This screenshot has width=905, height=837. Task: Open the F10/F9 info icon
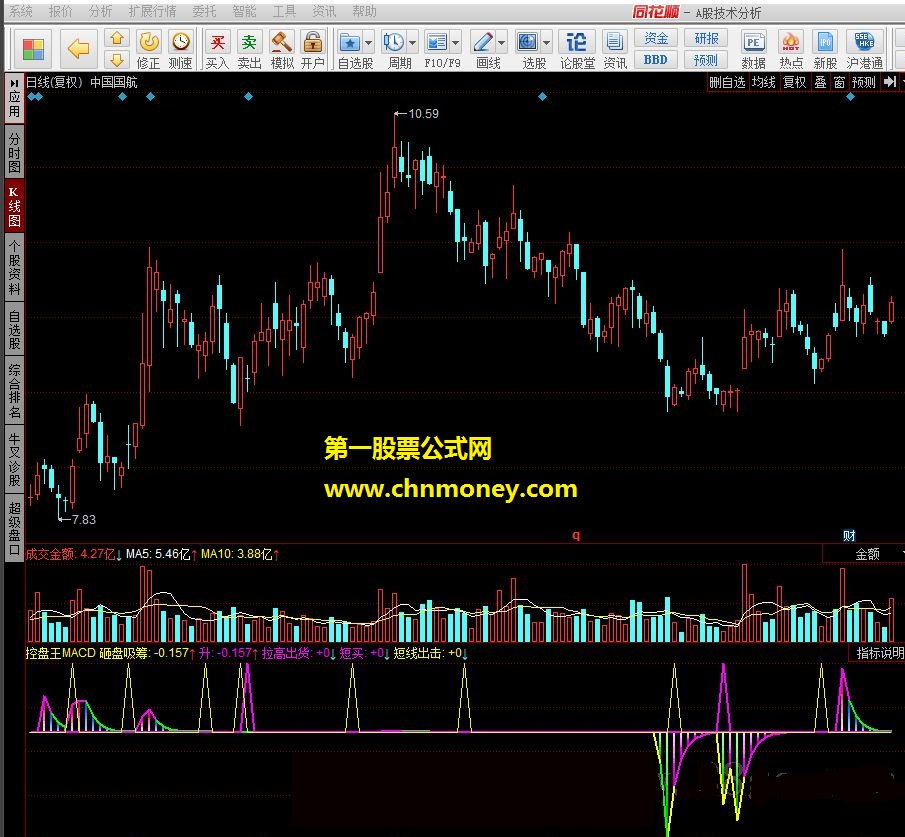tap(437, 42)
